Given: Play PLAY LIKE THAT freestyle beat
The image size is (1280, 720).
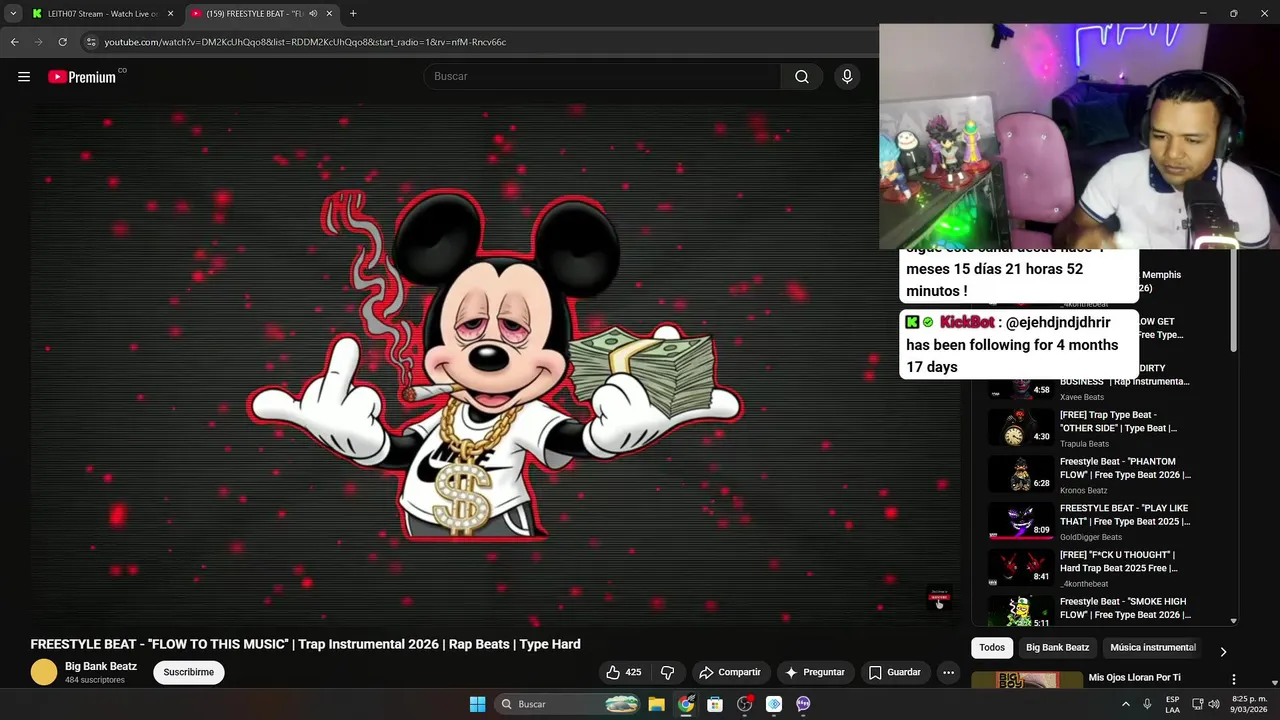Looking at the screenshot, I should 1125,515.
